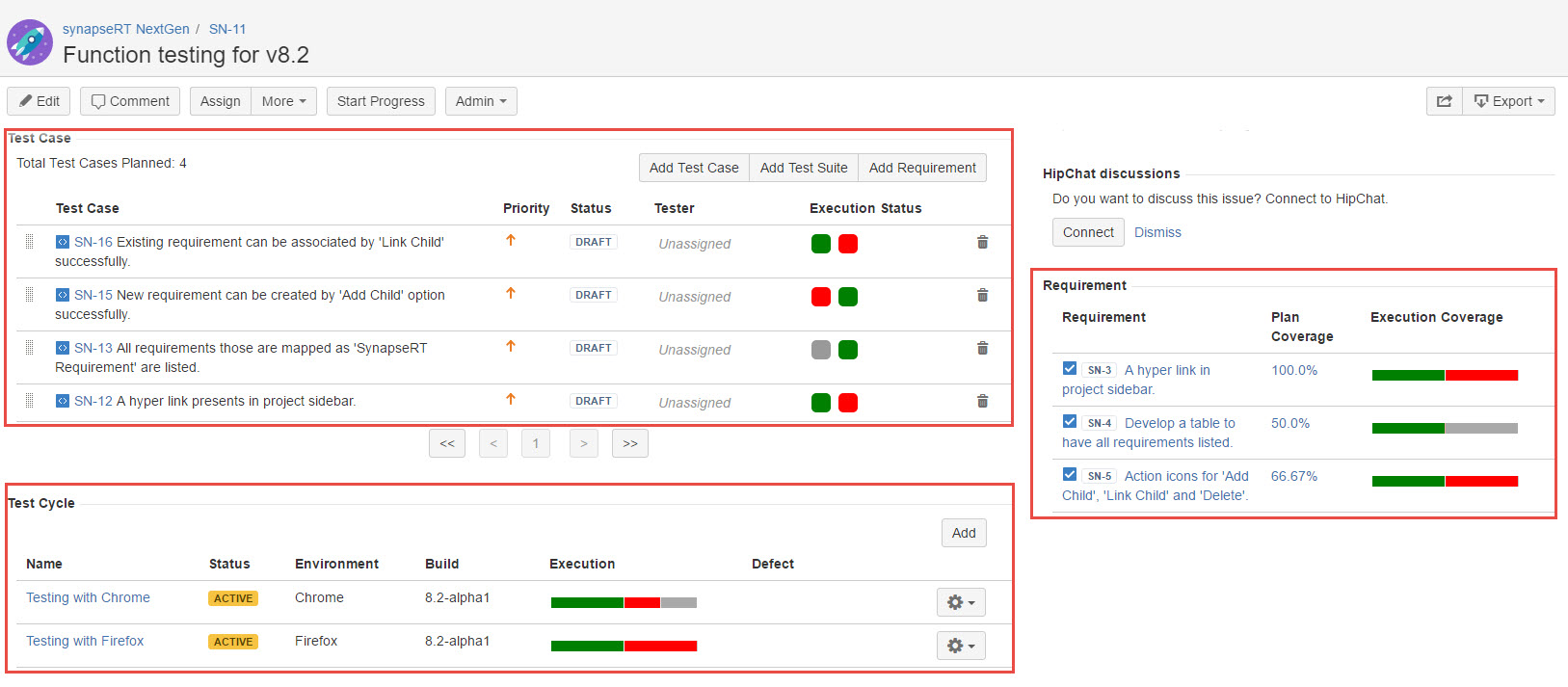Click Add Requirement
The width and height of the screenshot is (1568, 687).
pyautogui.click(x=922, y=168)
